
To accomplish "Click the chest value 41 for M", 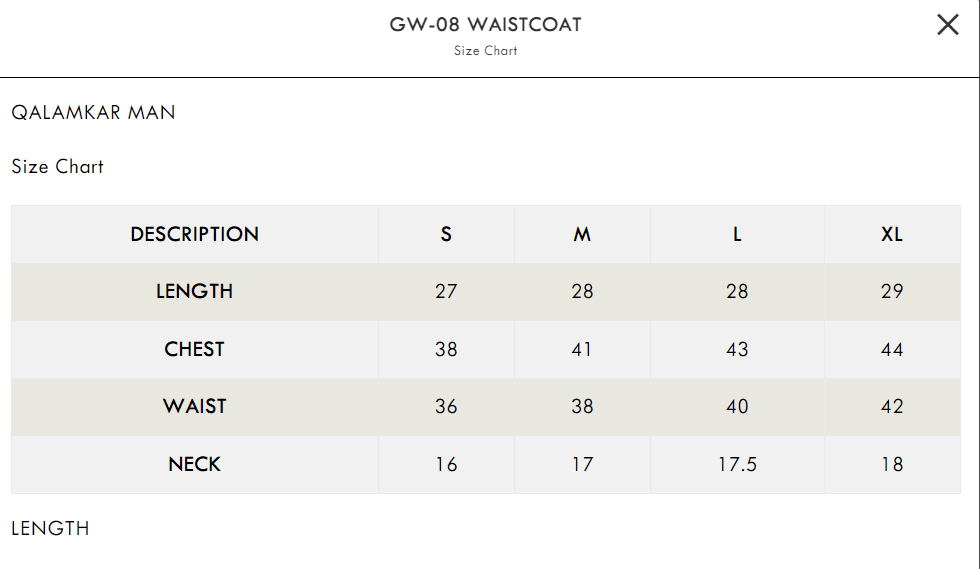I will pos(582,349).
